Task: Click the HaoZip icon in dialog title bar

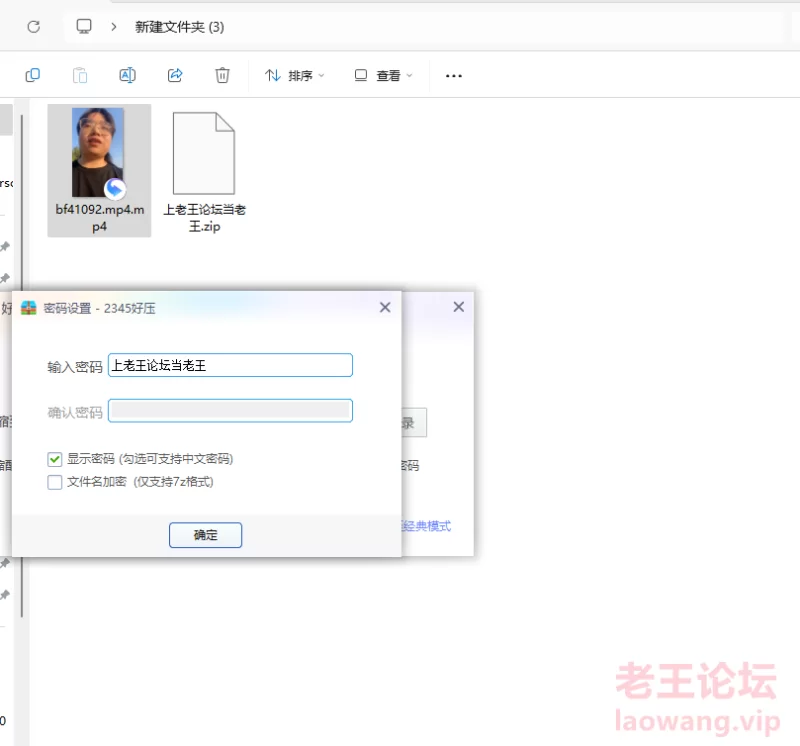Action: (27, 308)
